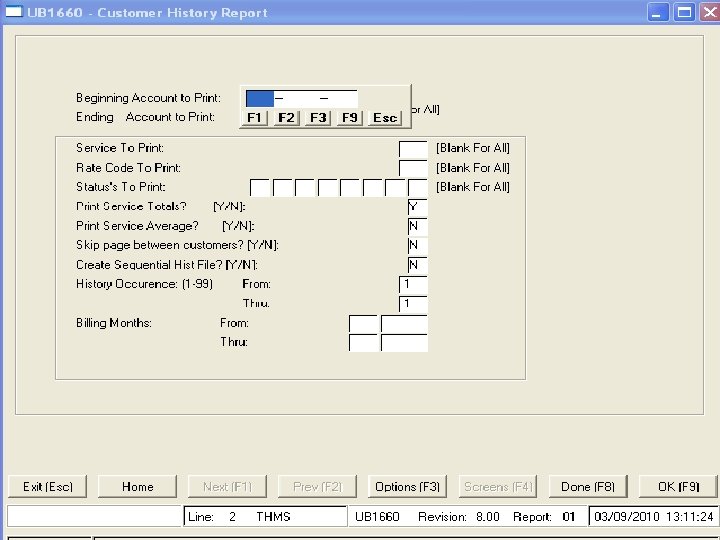Click Billing Months From month box
The height and width of the screenshot is (540, 720).
(363, 324)
